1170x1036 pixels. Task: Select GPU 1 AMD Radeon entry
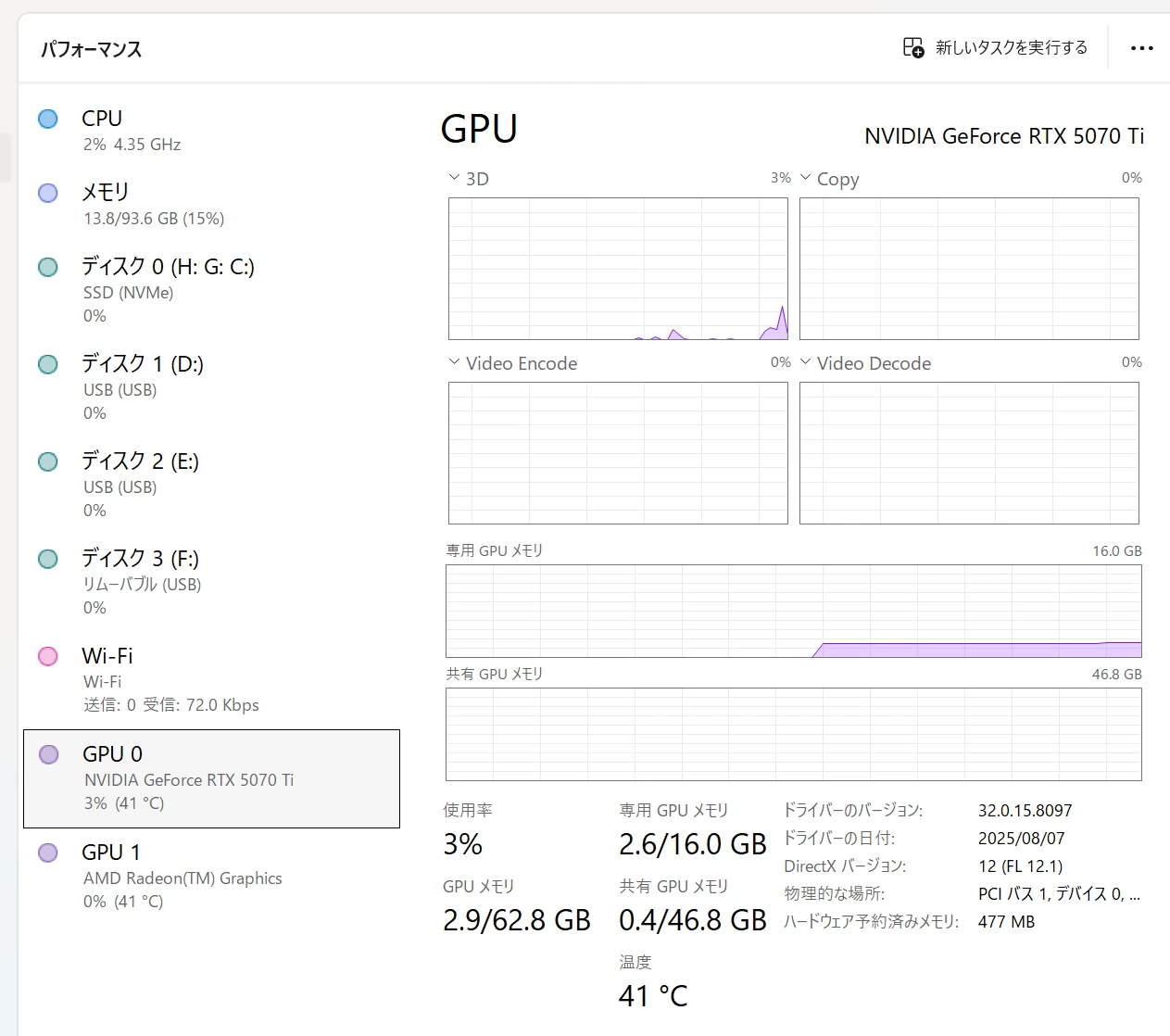click(x=211, y=876)
